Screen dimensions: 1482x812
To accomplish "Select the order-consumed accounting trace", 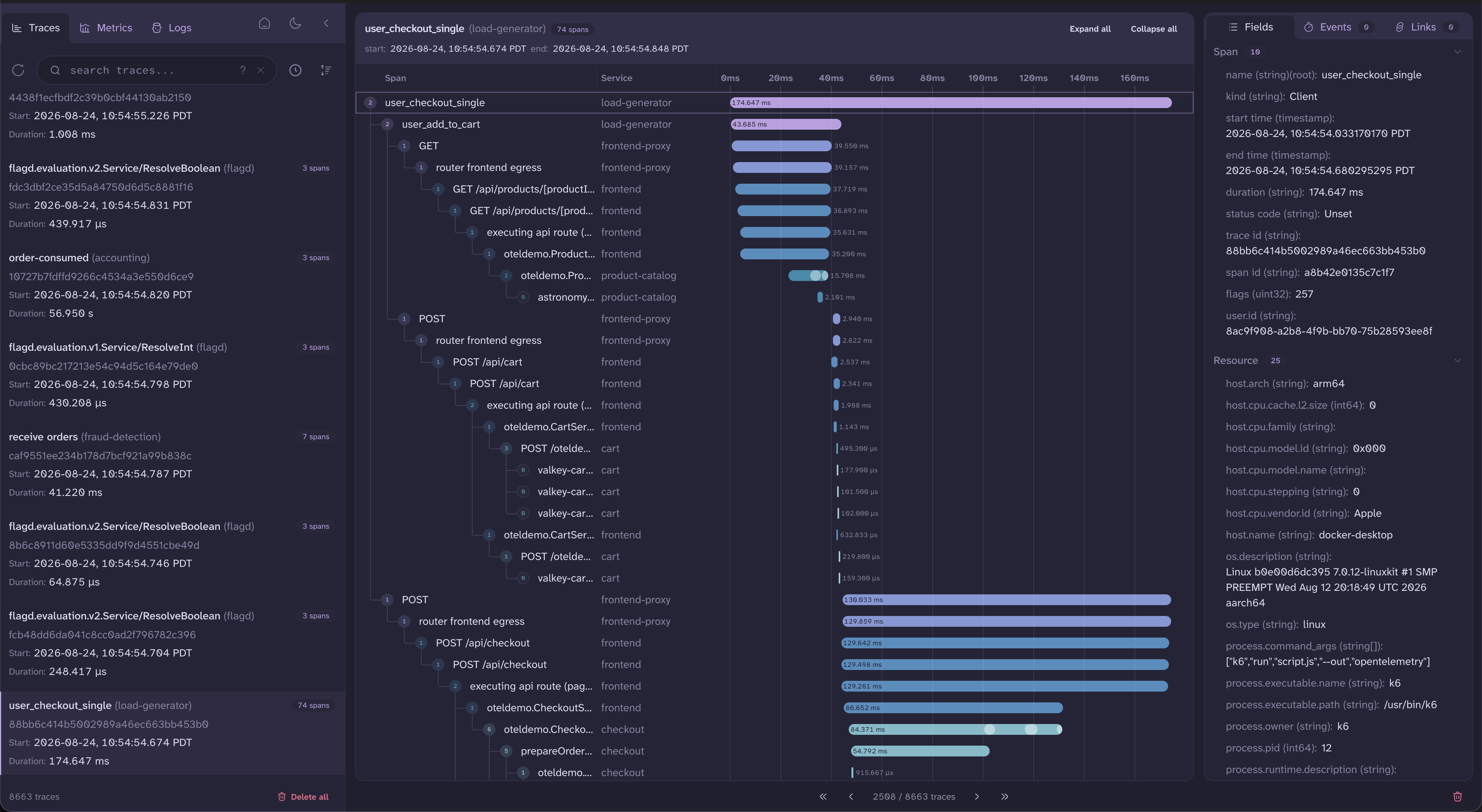I will 173,285.
